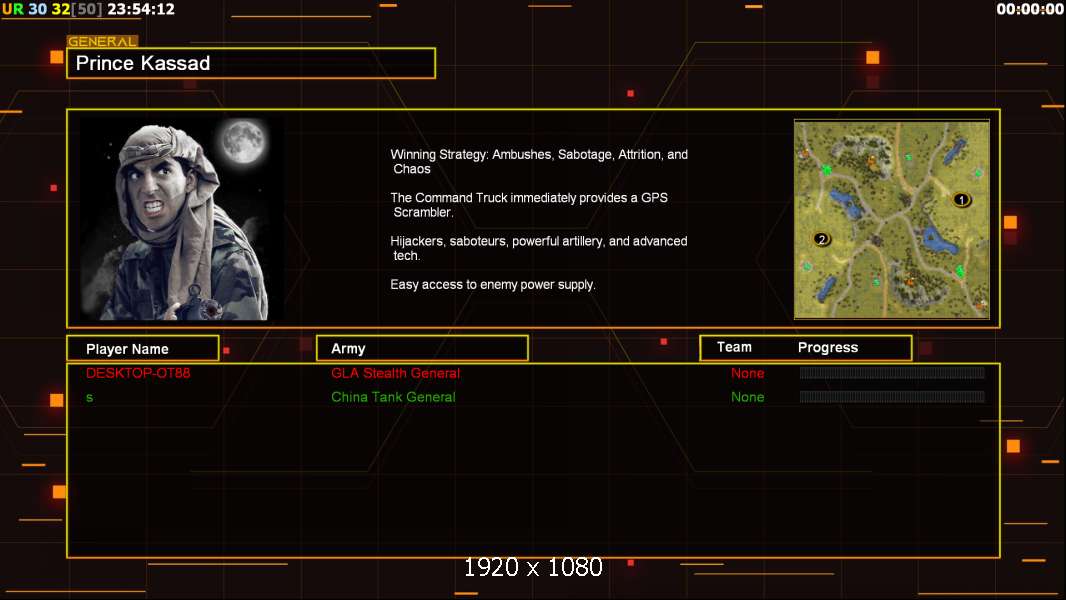This screenshot has height=600, width=1066.
Task: Select start position marker 1 on map
Action: click(x=961, y=200)
